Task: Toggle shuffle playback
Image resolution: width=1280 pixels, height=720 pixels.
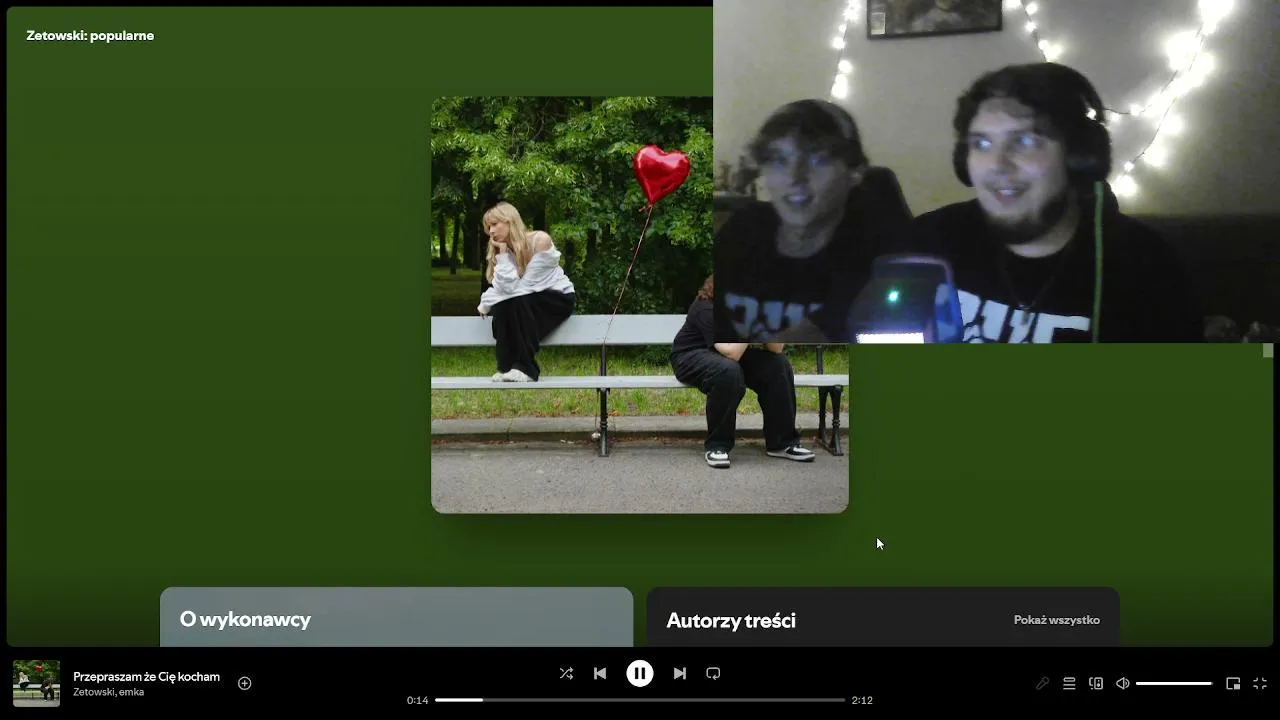Action: point(566,674)
